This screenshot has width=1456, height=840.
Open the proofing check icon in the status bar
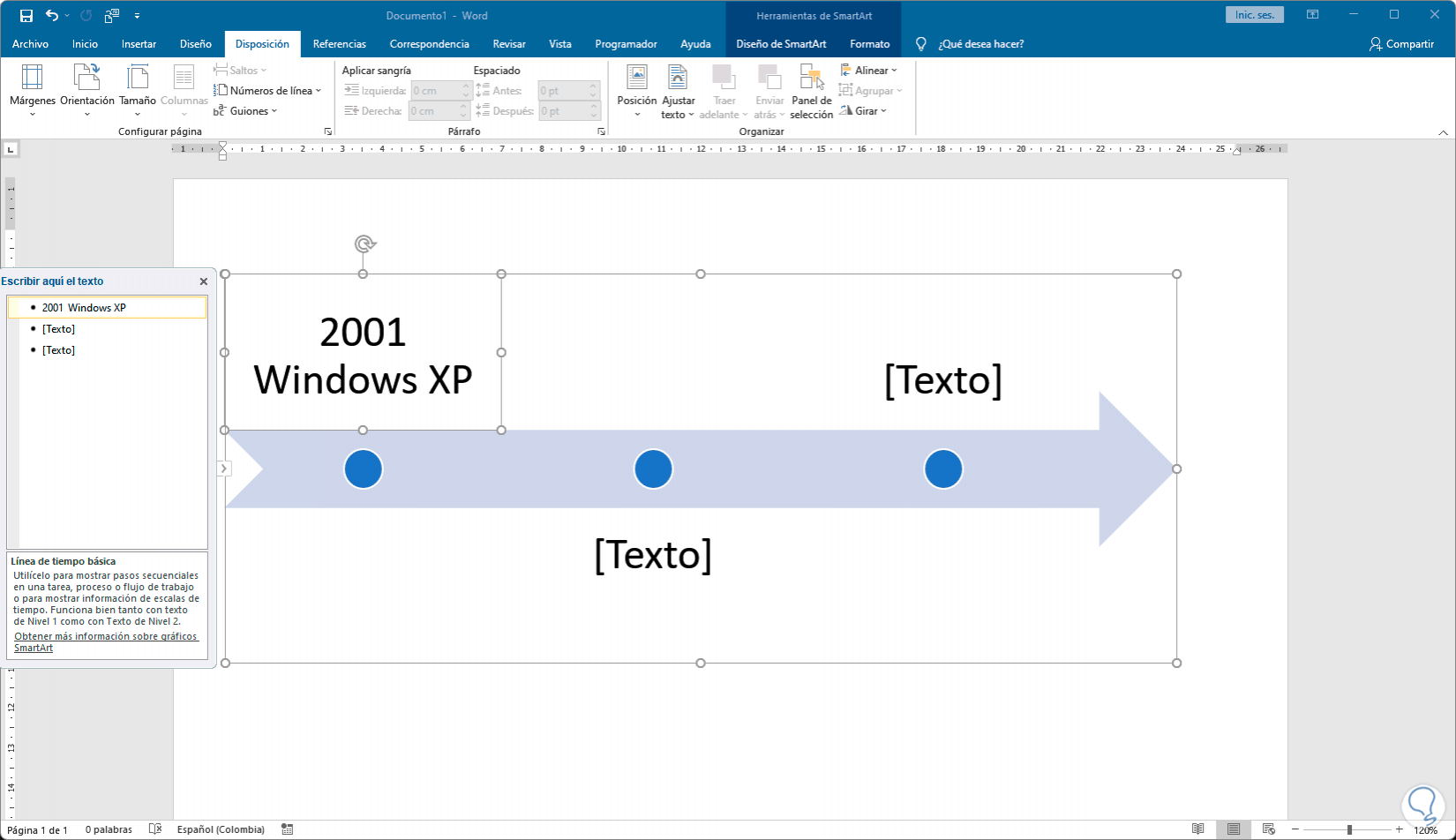[x=155, y=829]
